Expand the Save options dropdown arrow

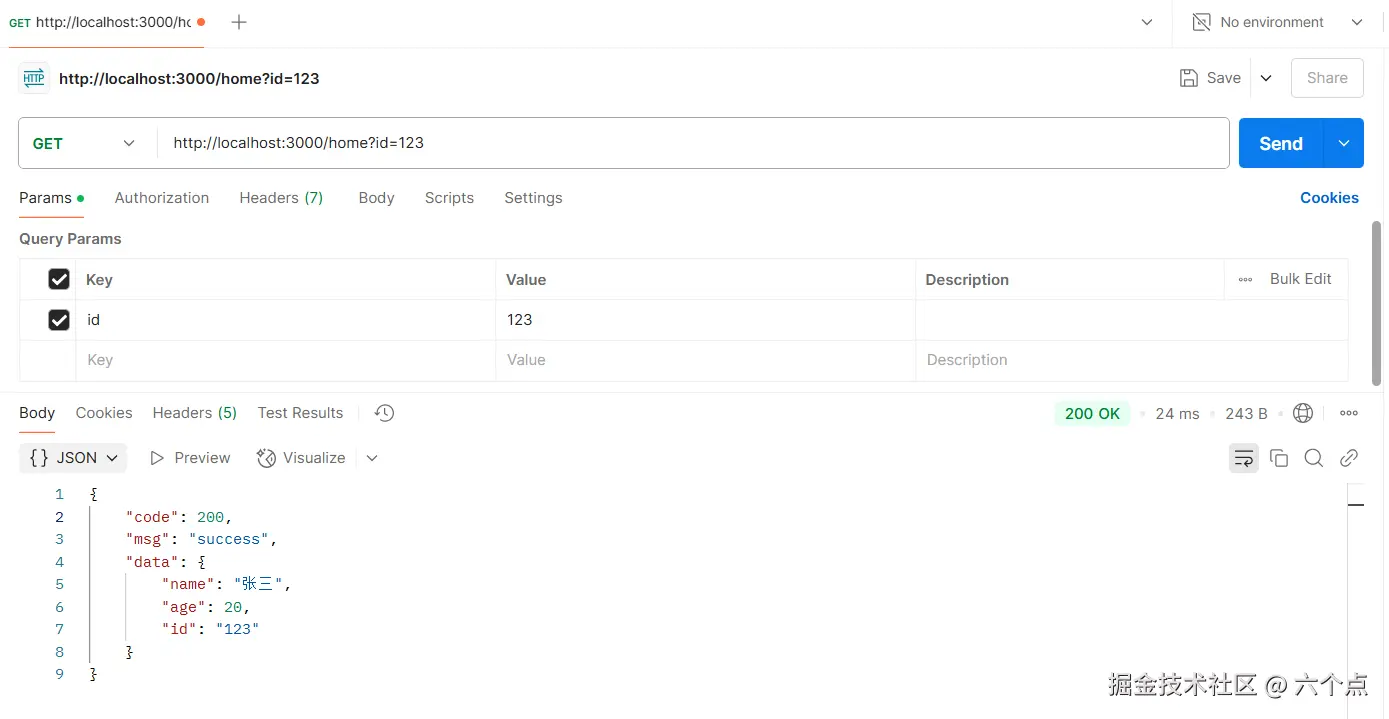(1266, 78)
